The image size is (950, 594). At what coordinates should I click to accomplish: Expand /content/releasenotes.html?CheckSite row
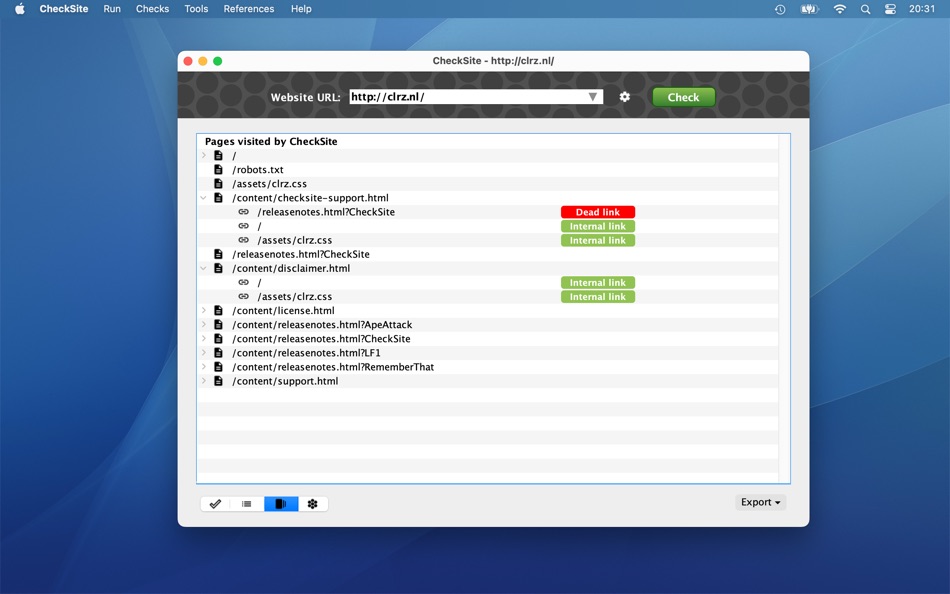(204, 339)
